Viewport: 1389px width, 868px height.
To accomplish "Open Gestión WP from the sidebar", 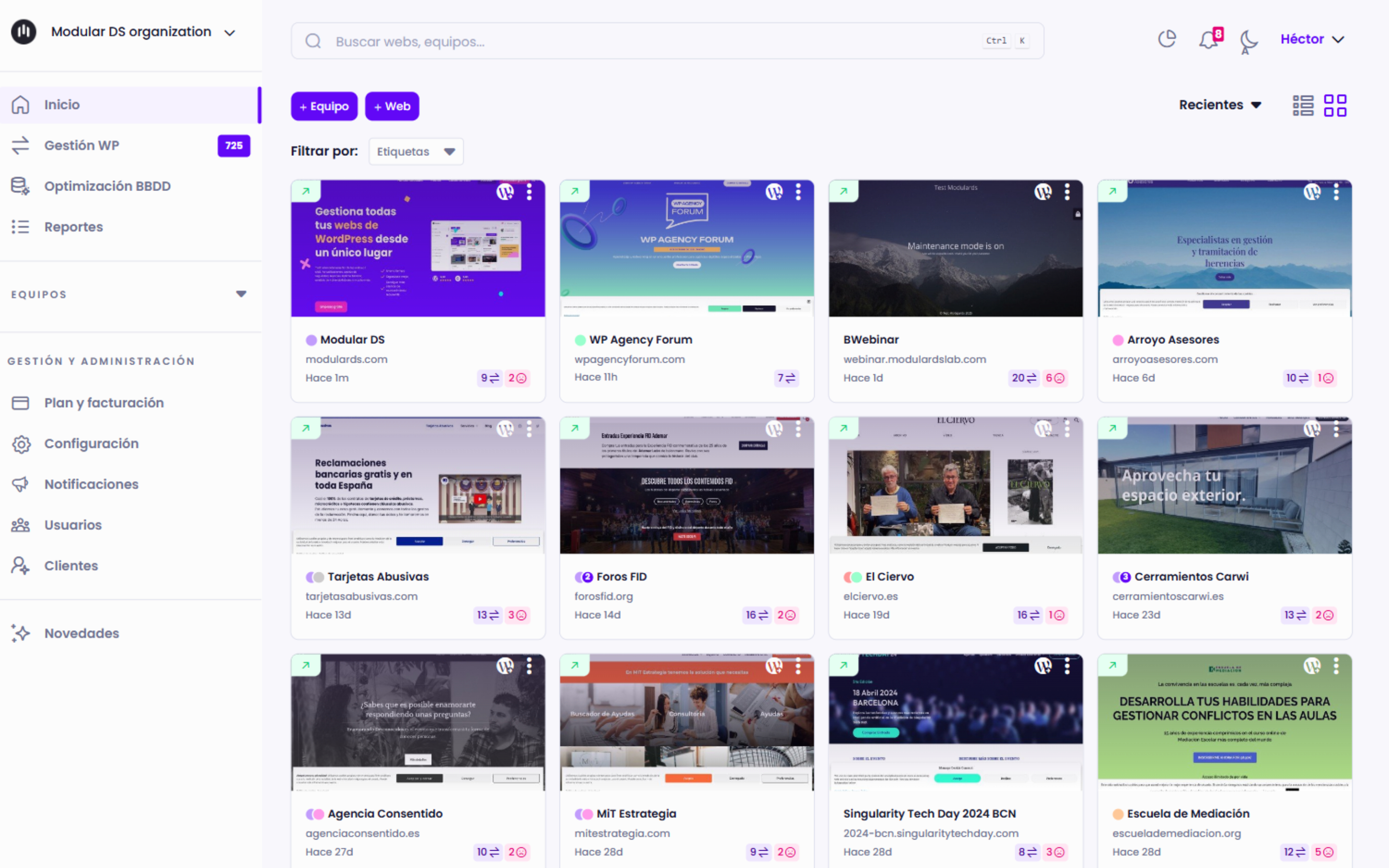I will tap(82, 145).
